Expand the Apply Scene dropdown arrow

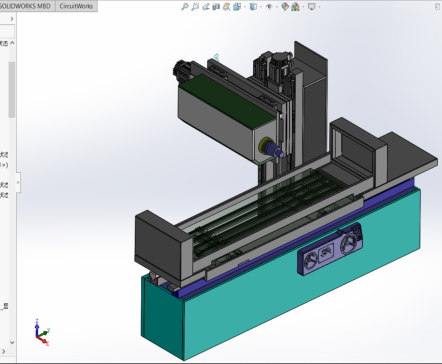coord(303,7)
